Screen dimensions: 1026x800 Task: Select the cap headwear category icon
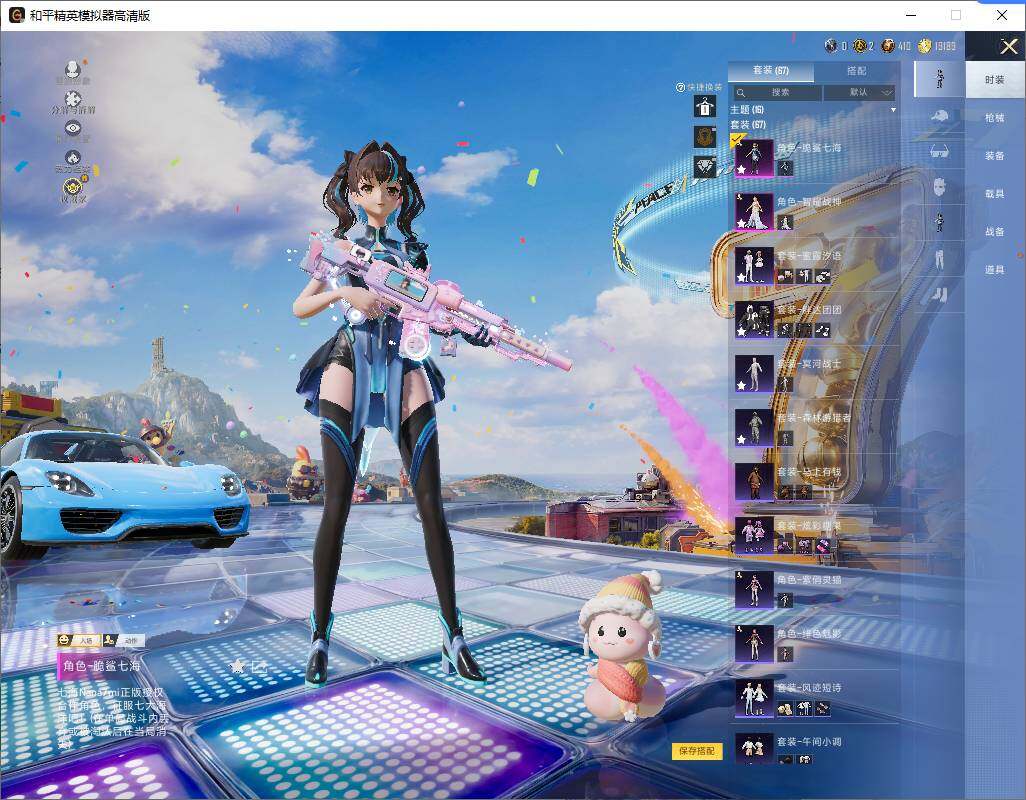(x=940, y=116)
